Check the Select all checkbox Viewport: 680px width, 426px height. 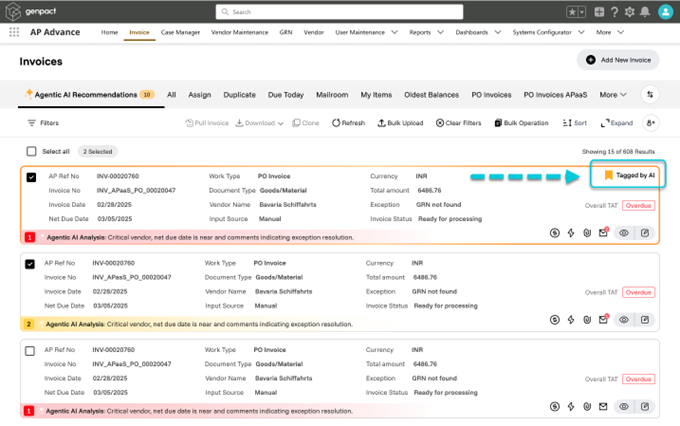coord(32,151)
